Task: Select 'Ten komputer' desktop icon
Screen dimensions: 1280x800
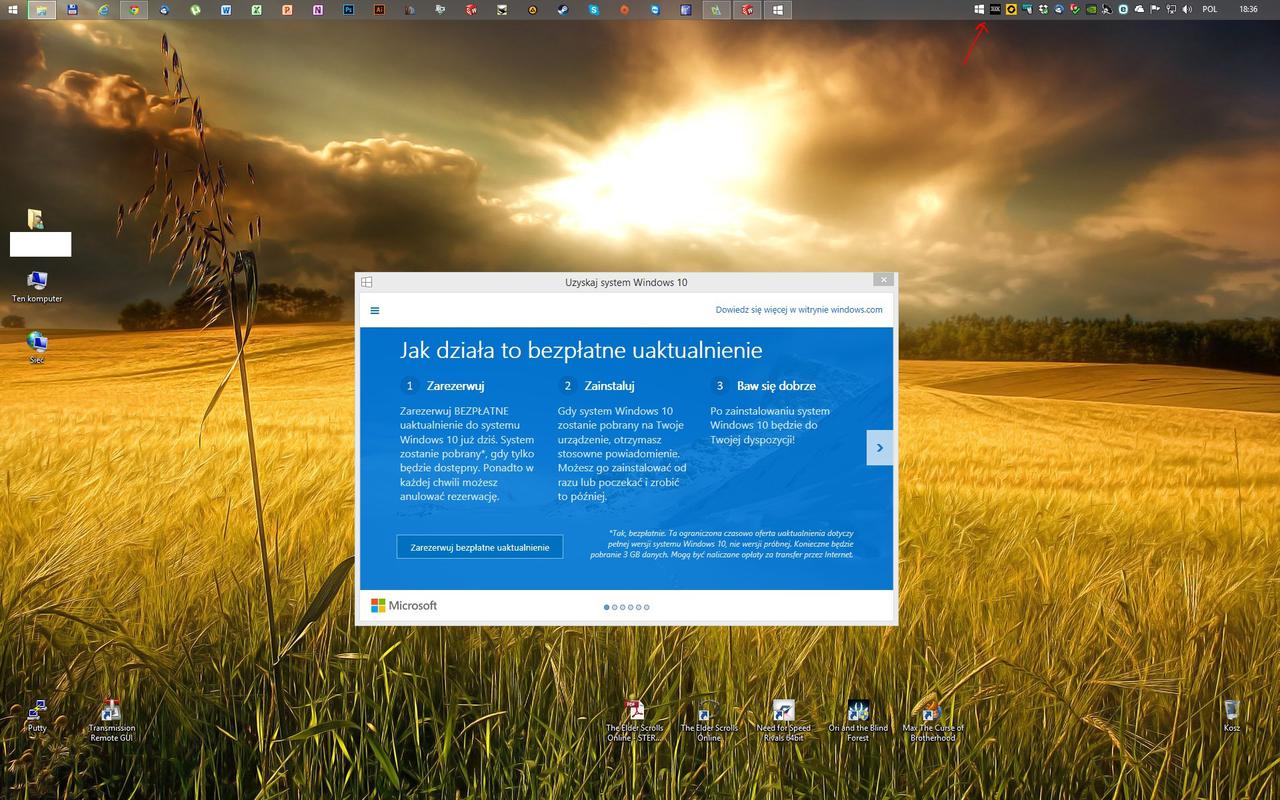Action: pos(37,286)
